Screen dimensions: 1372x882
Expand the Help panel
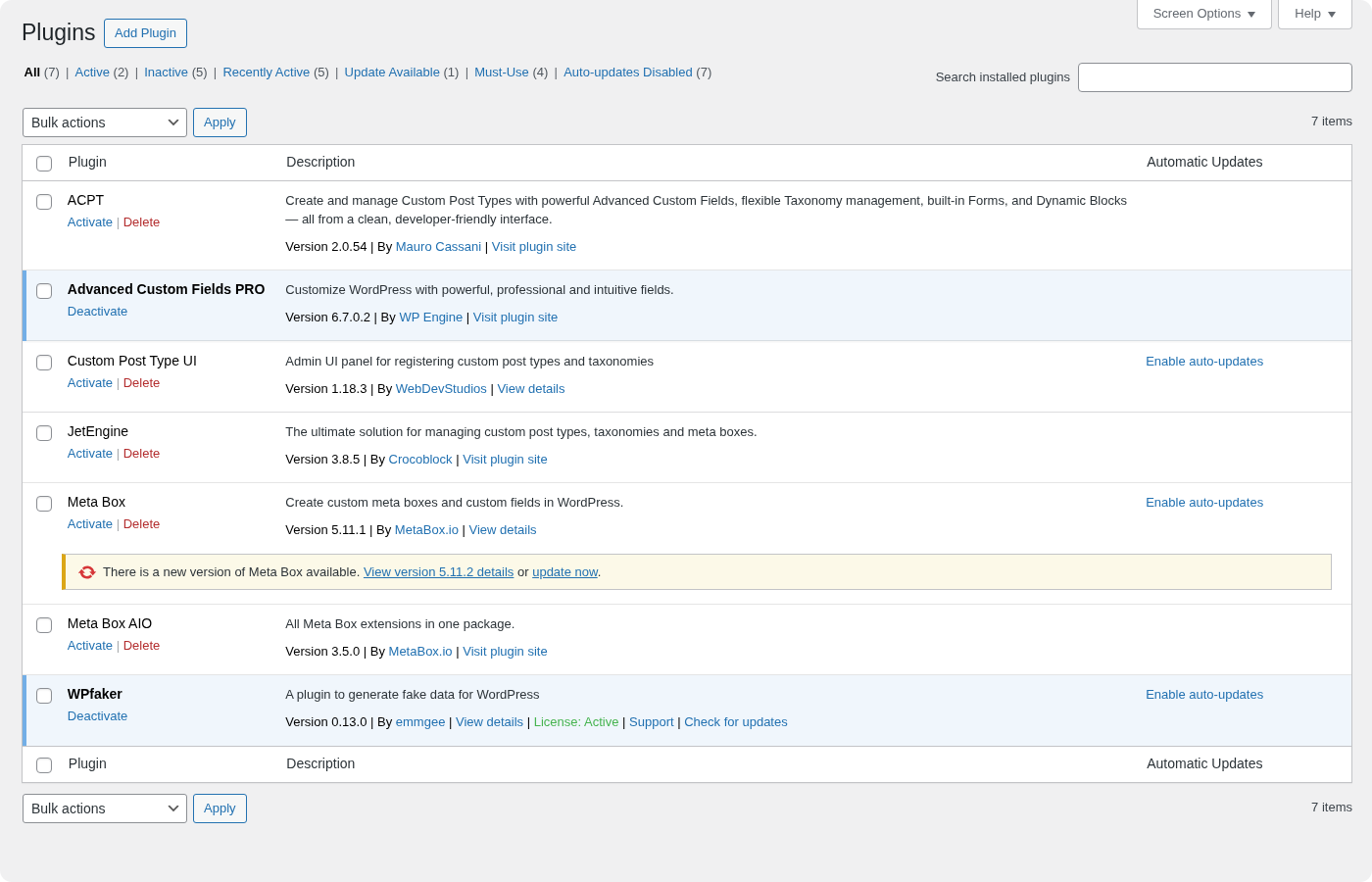pos(1314,14)
